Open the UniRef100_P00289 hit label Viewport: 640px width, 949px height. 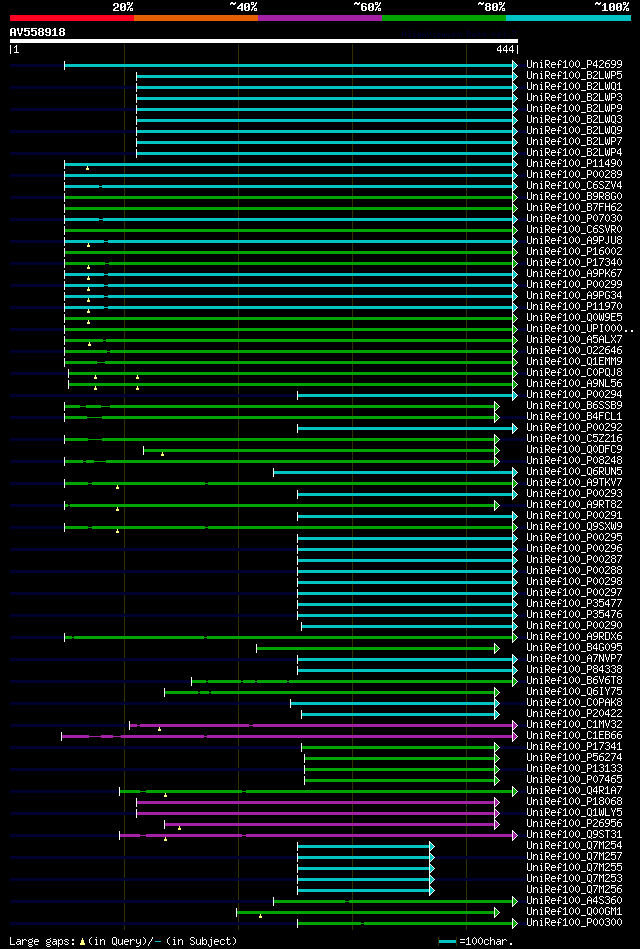(575, 174)
